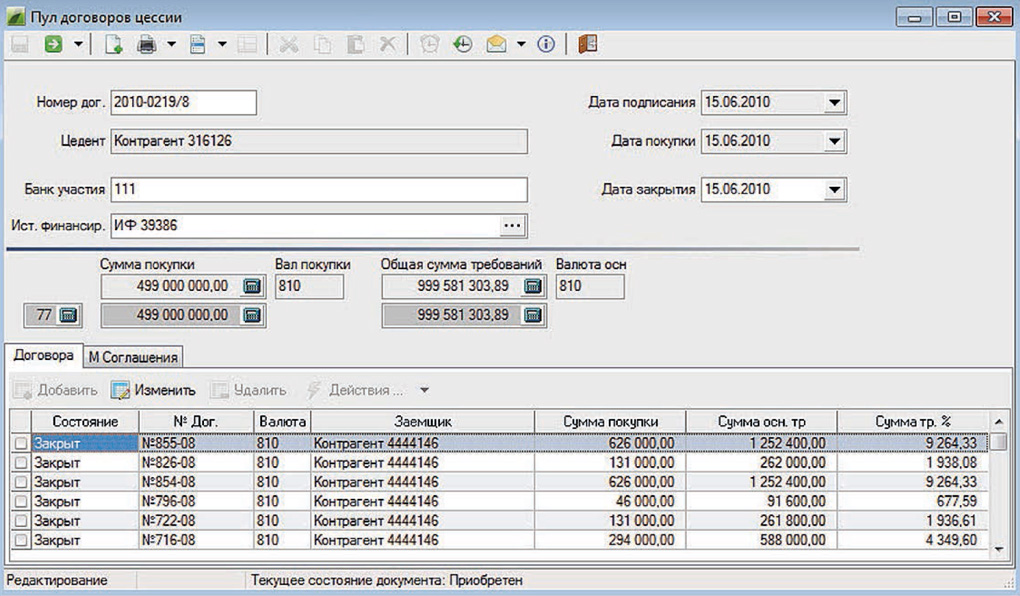
Task: Click into the Банк участия field
Action: pyautogui.click(x=318, y=189)
